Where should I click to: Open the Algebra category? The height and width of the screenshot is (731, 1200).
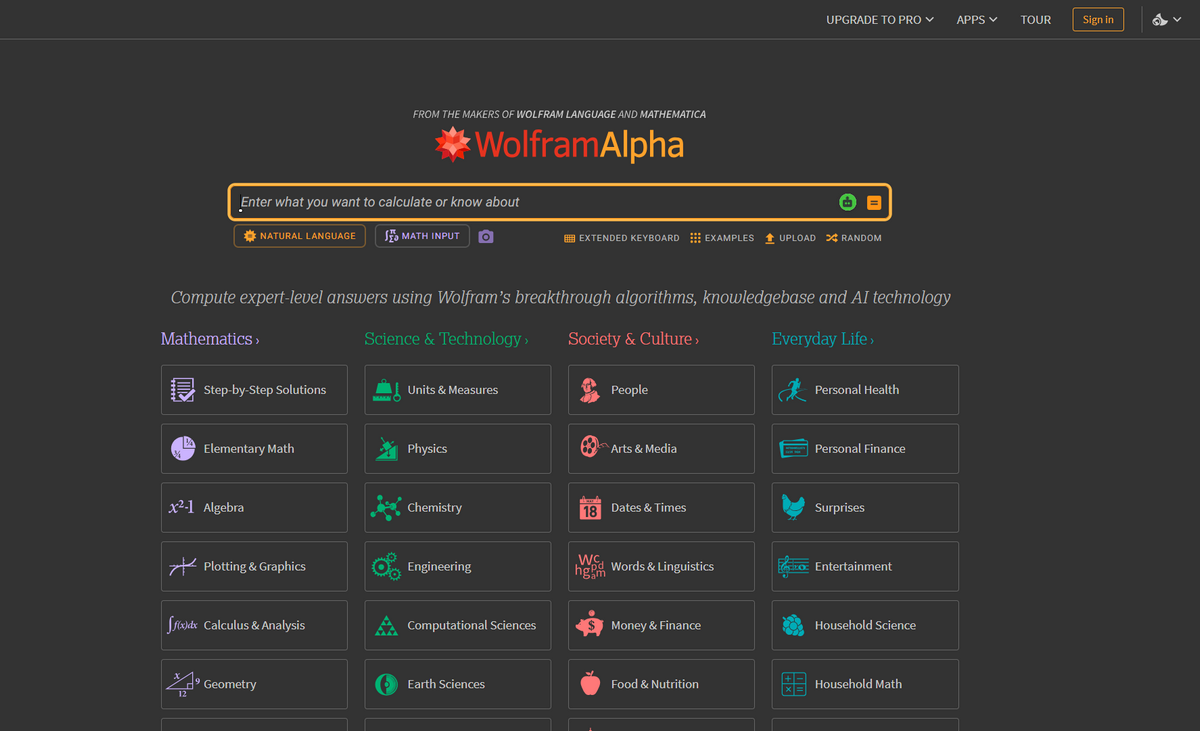[254, 508]
